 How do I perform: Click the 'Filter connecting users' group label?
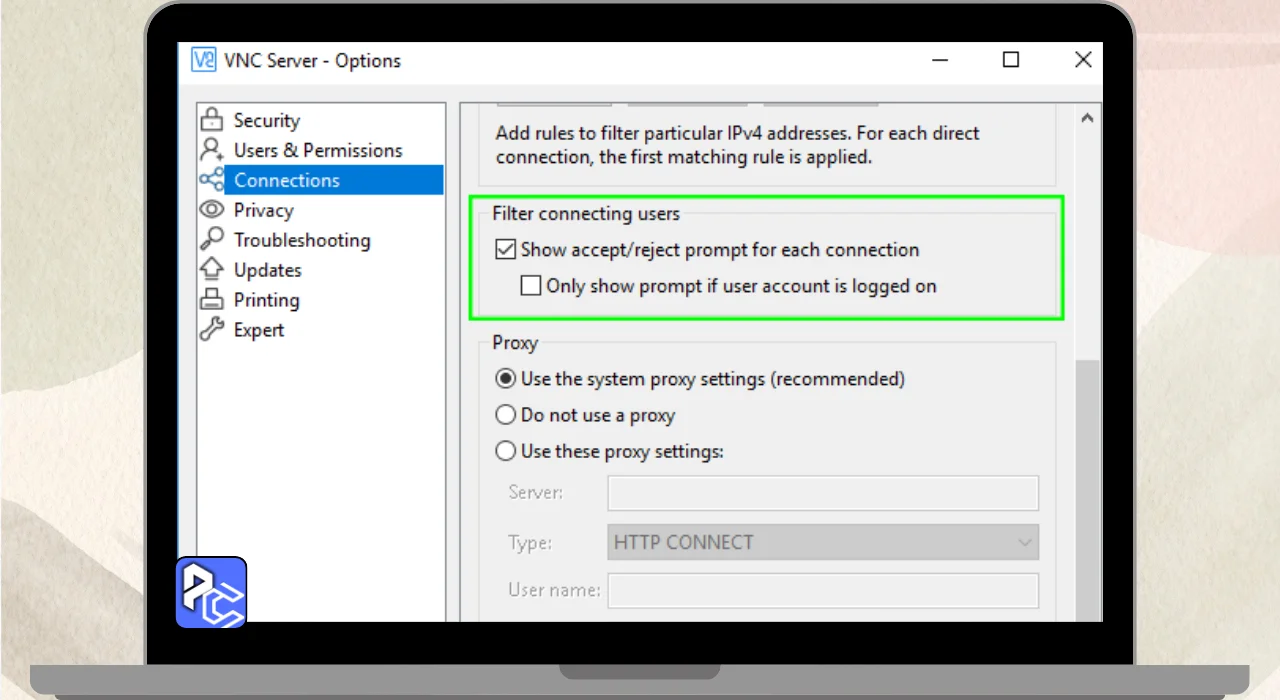click(586, 214)
